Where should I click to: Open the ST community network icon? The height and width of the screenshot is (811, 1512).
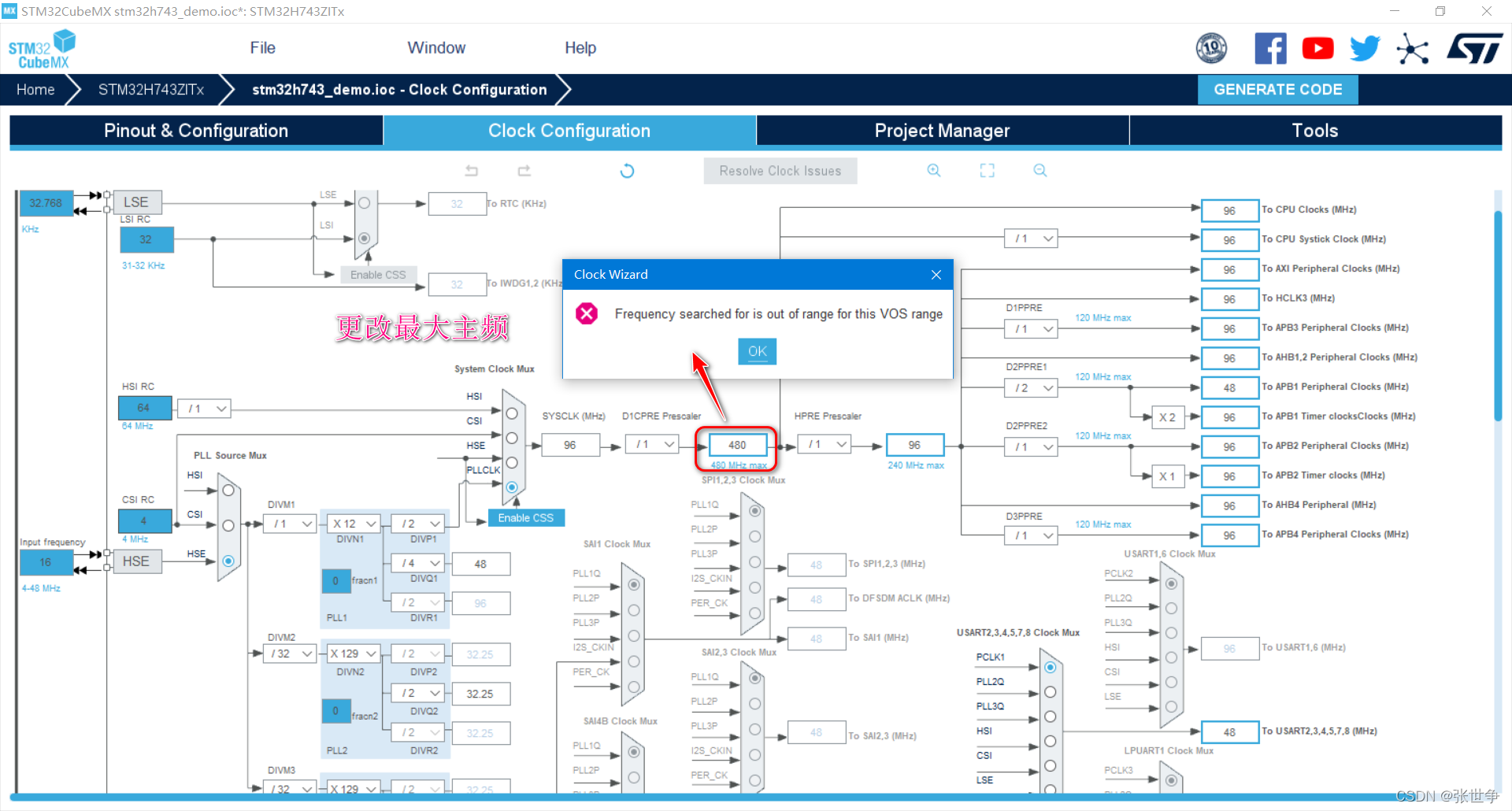point(1413,49)
